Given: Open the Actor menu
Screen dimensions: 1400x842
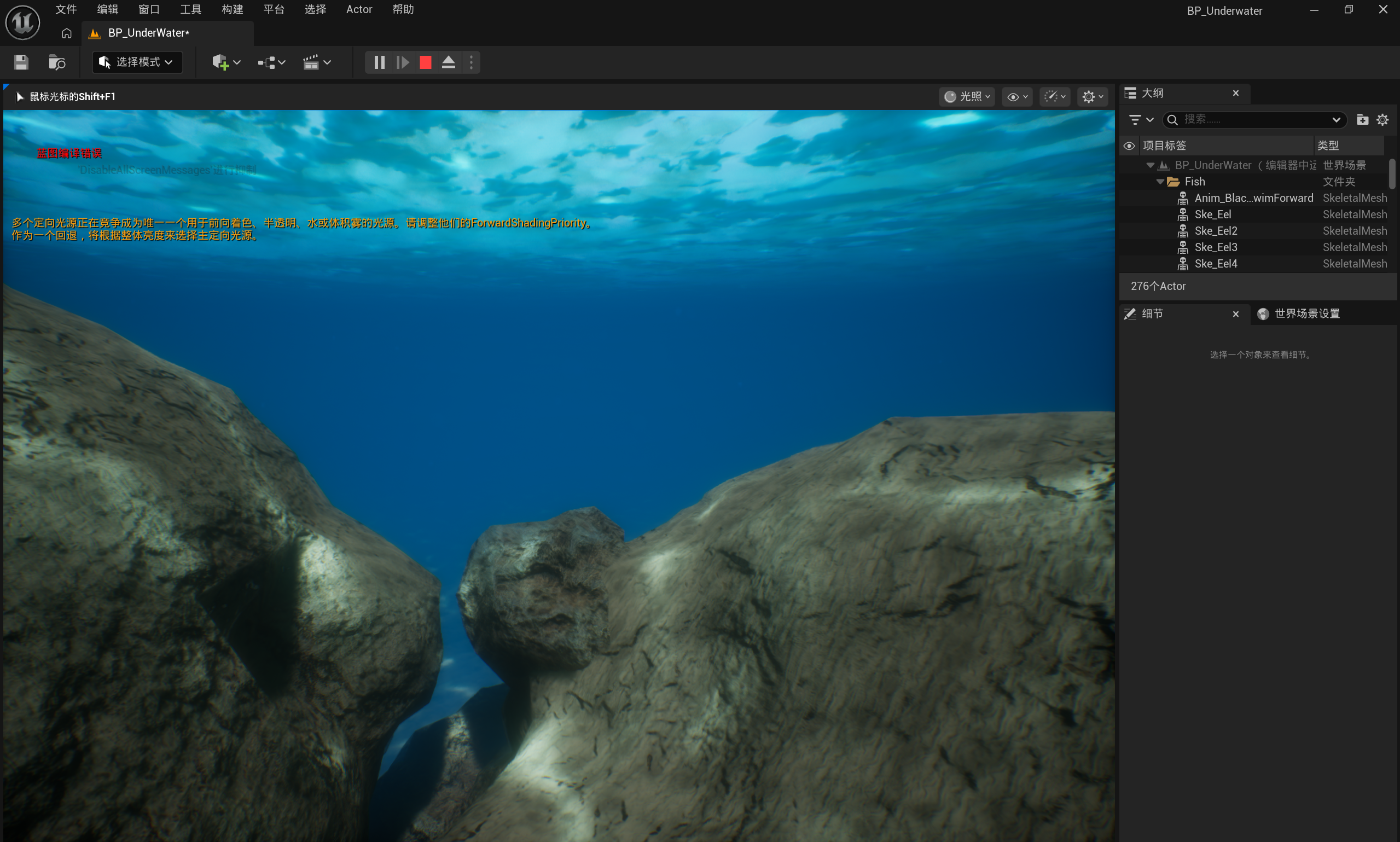Looking at the screenshot, I should [x=359, y=10].
